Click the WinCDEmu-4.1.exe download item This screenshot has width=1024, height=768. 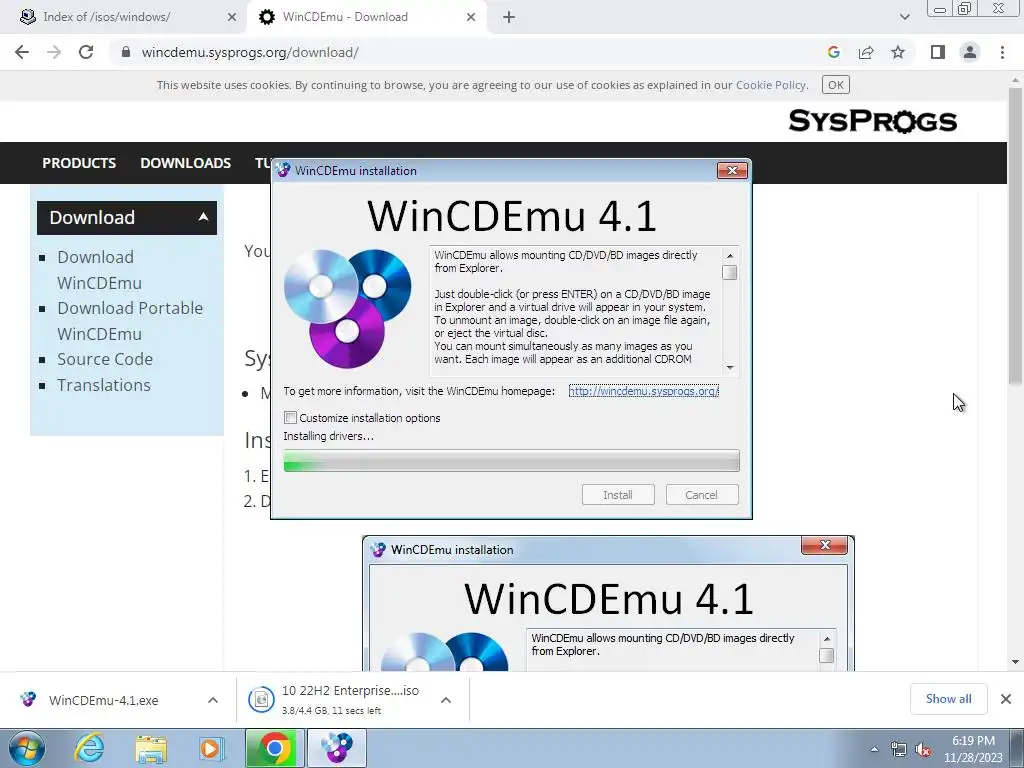[x=103, y=700]
